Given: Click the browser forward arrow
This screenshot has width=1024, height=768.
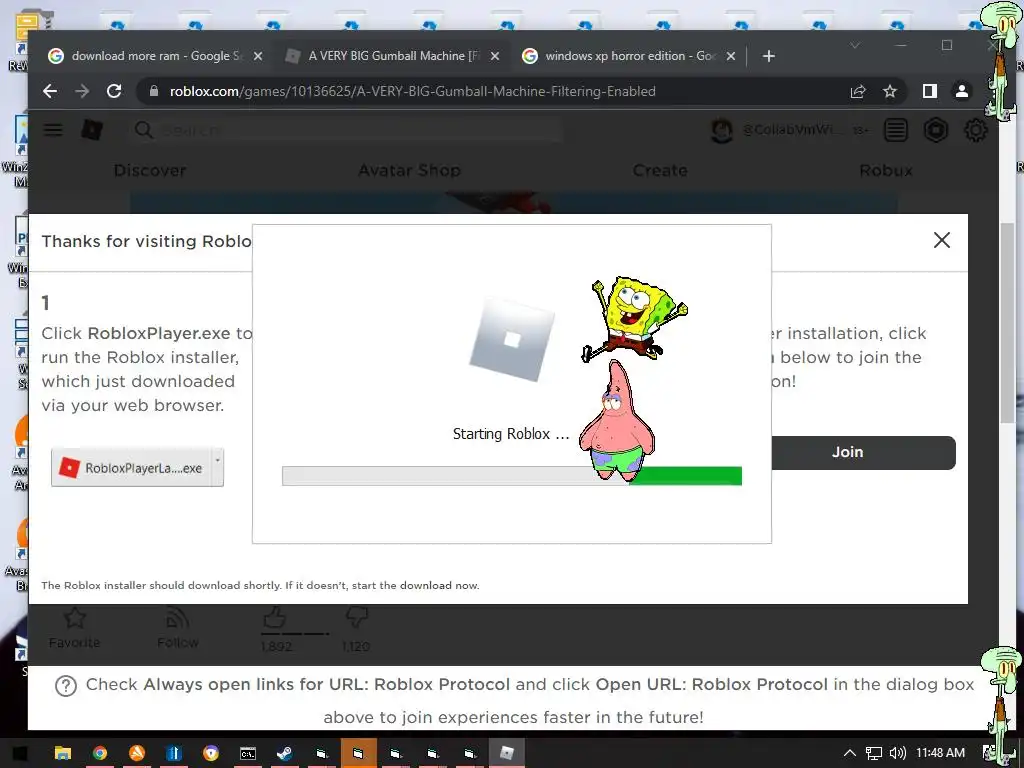Looking at the screenshot, I should click(82, 91).
